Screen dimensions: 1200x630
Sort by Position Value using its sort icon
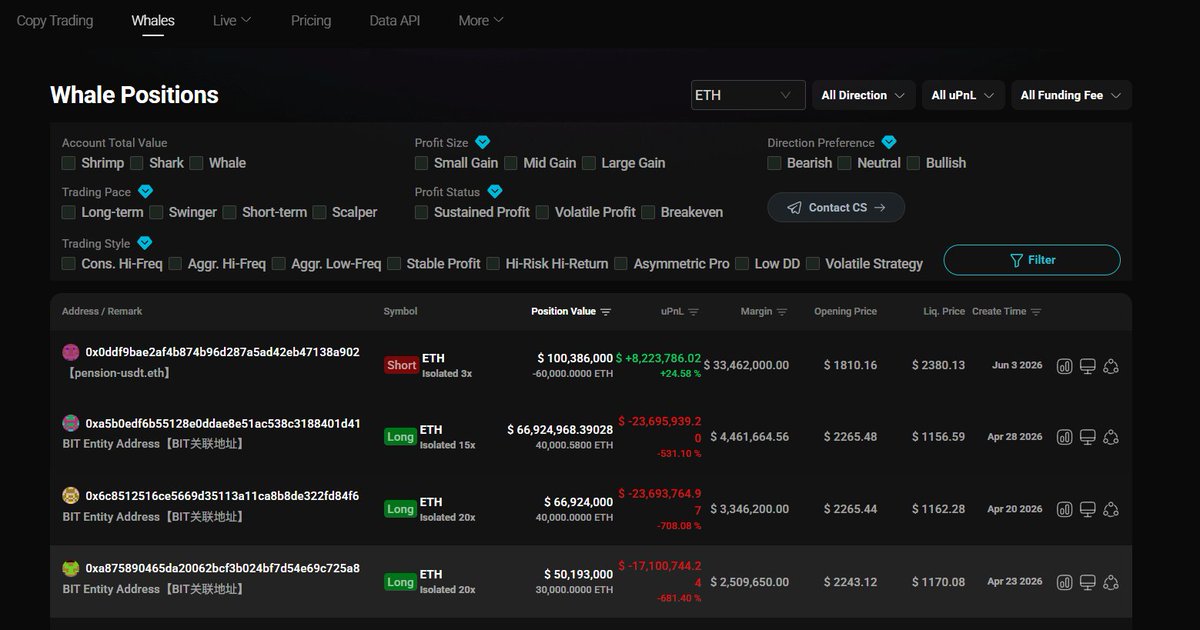click(x=606, y=312)
